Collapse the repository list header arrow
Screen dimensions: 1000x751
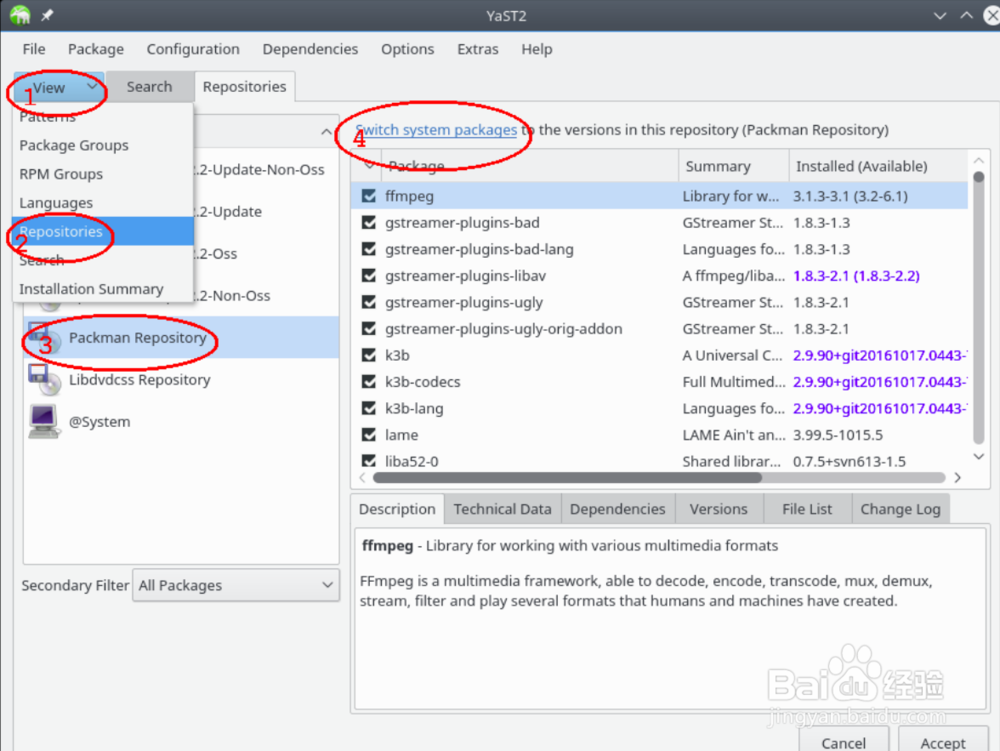coord(327,131)
